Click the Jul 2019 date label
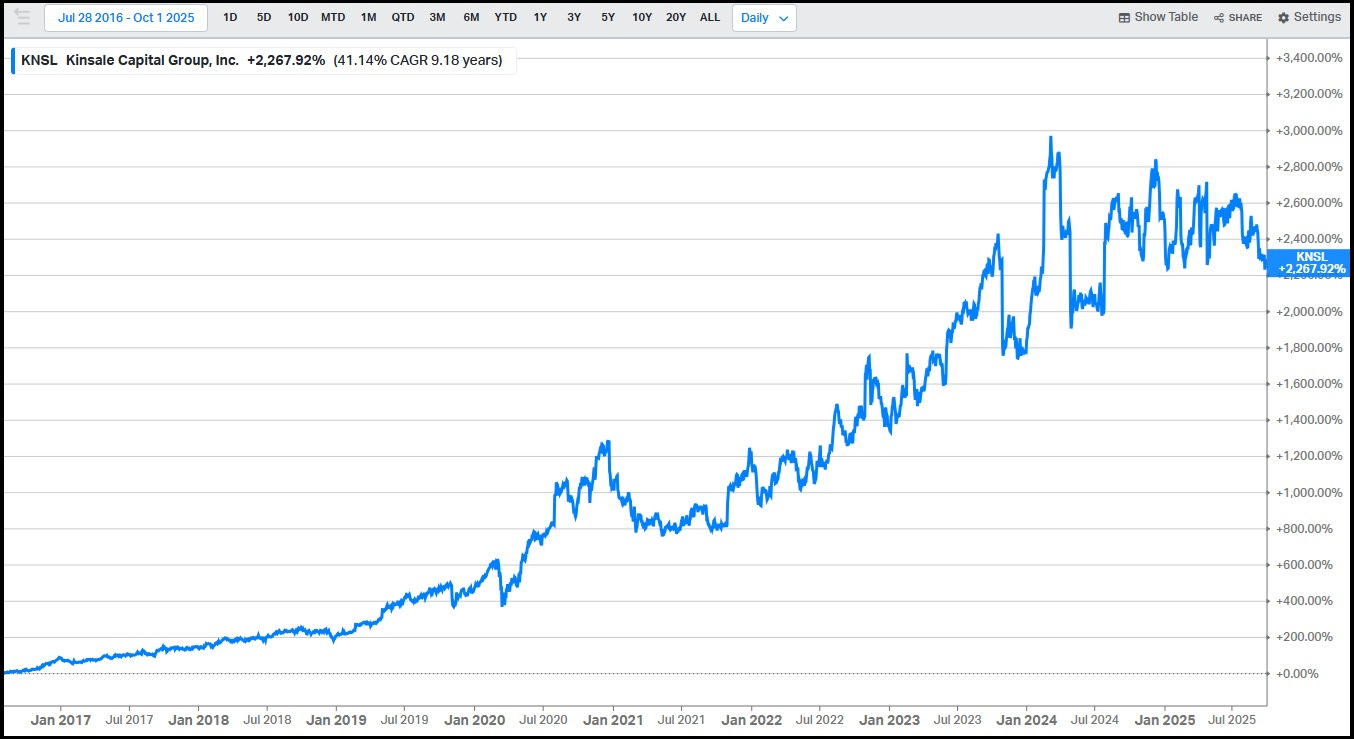The height and width of the screenshot is (739, 1354). tap(405, 720)
